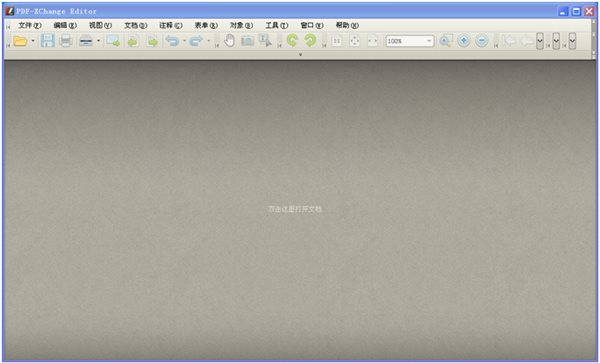Open the 对象 (Object) menu
This screenshot has height=363, width=600.
point(241,25)
